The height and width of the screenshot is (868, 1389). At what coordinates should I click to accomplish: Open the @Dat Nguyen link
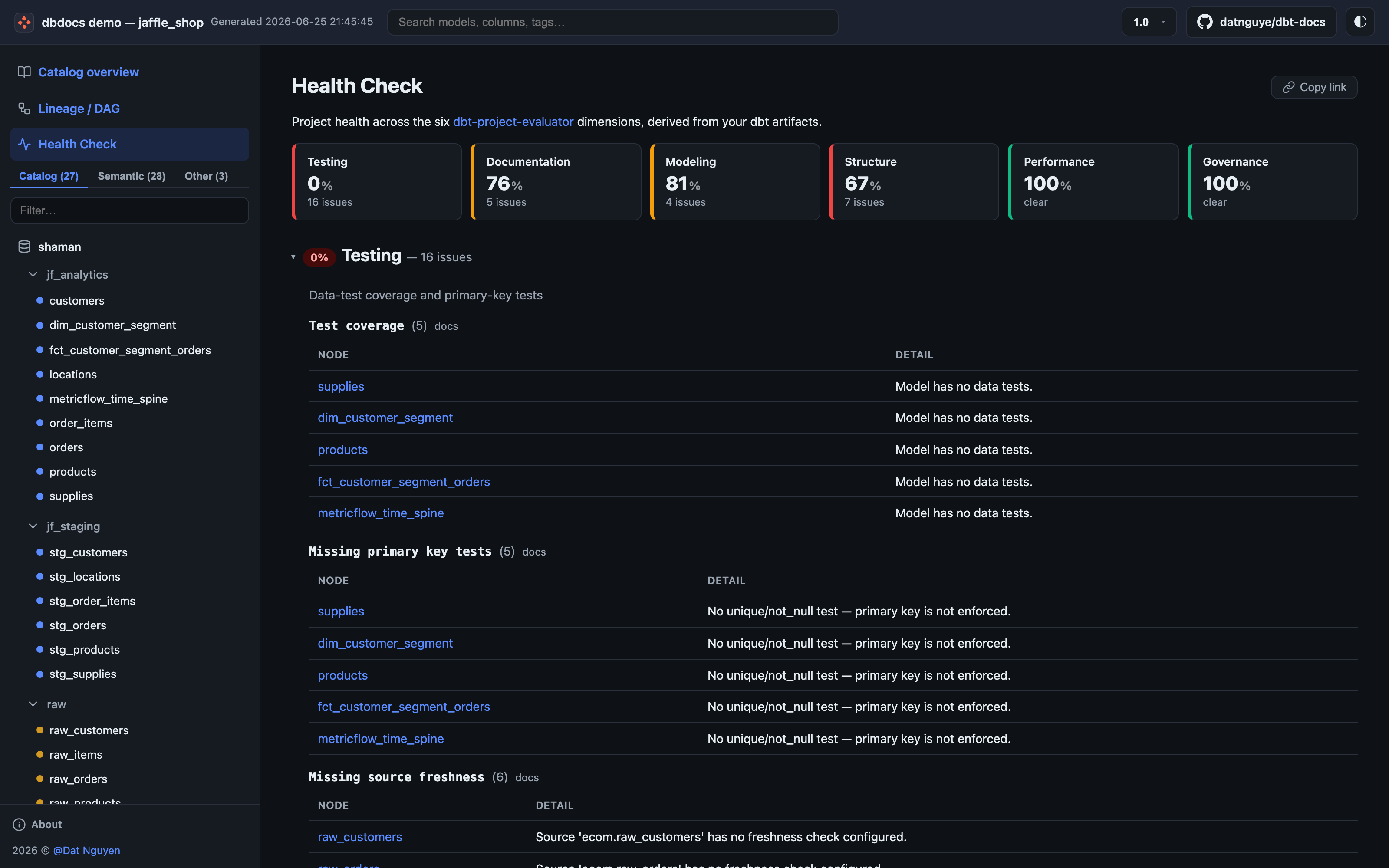87,850
